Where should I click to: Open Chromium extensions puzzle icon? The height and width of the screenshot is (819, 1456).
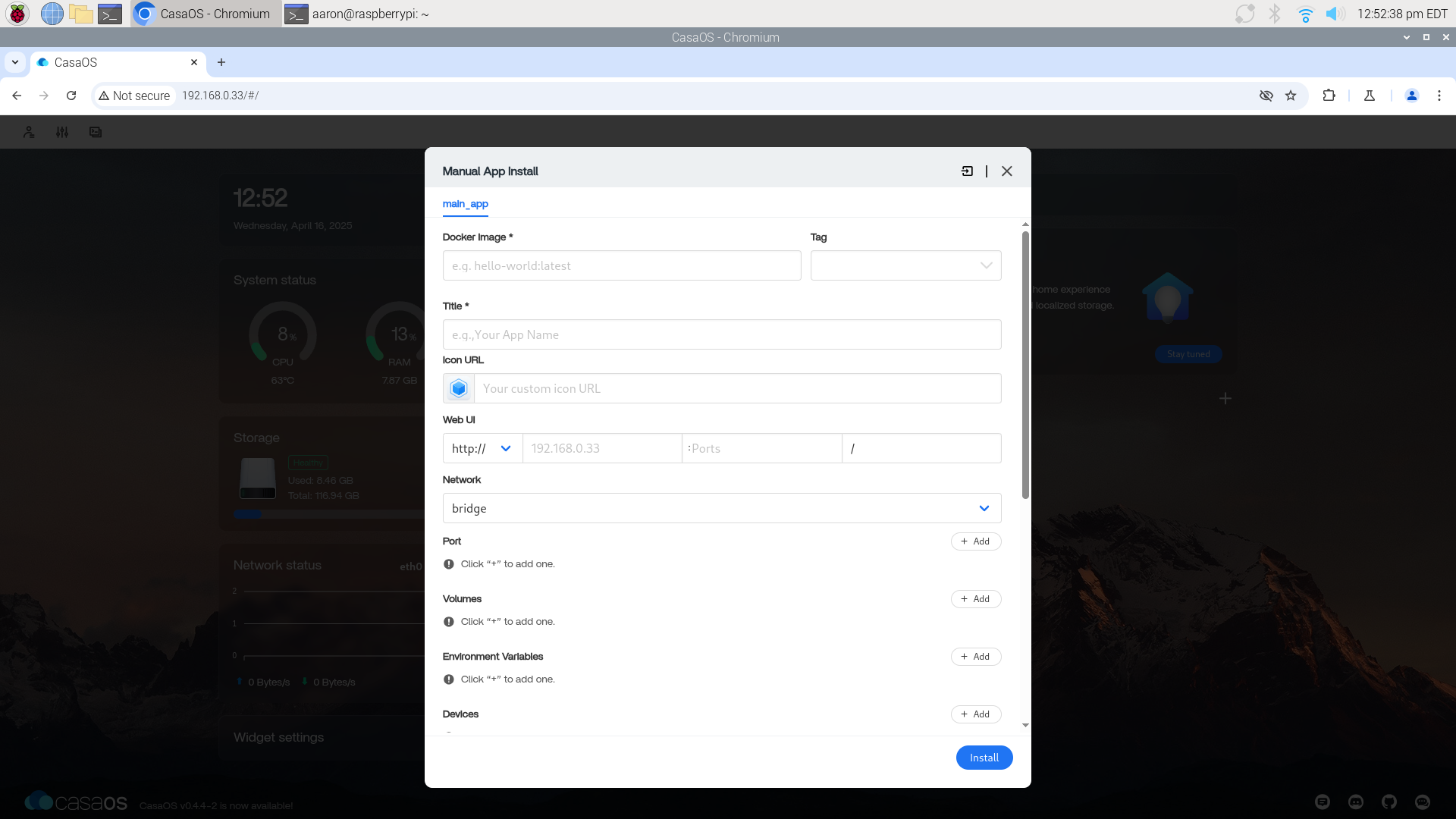(x=1329, y=96)
